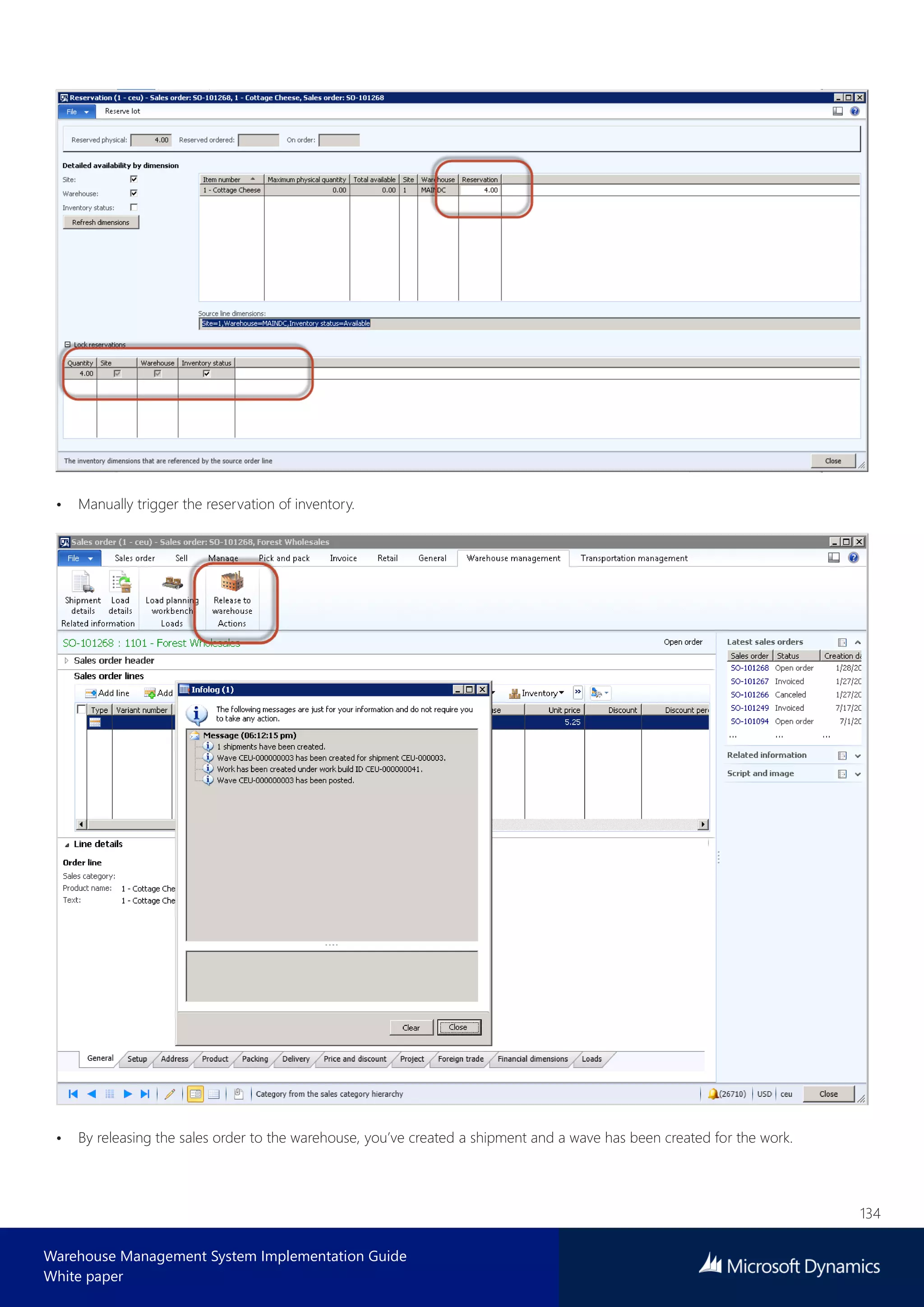Click Close in Infolog dialog

(x=458, y=1028)
